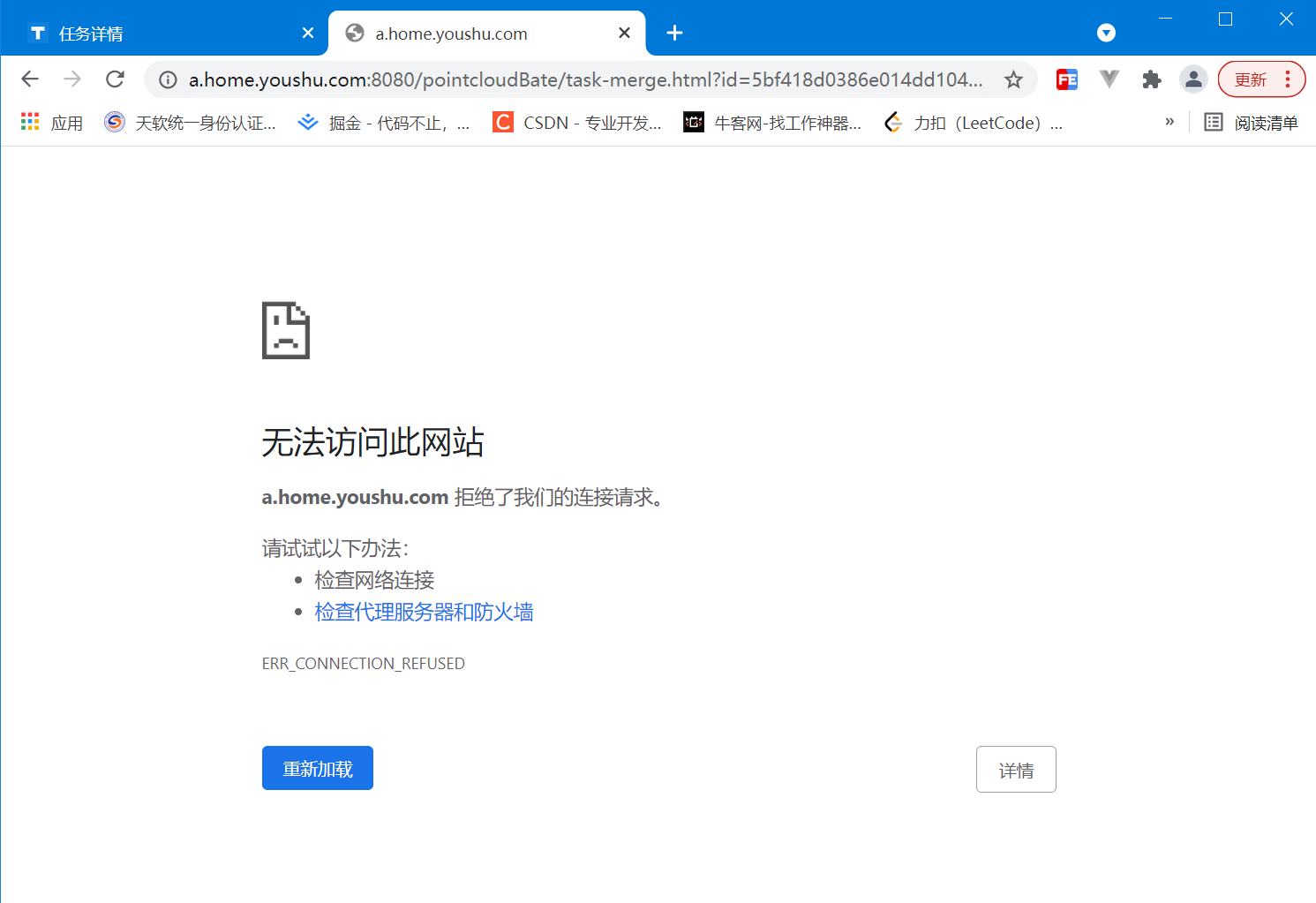Expand the bookmarks overflow chevron
Screen dimensions: 1316x903
coord(1169,121)
